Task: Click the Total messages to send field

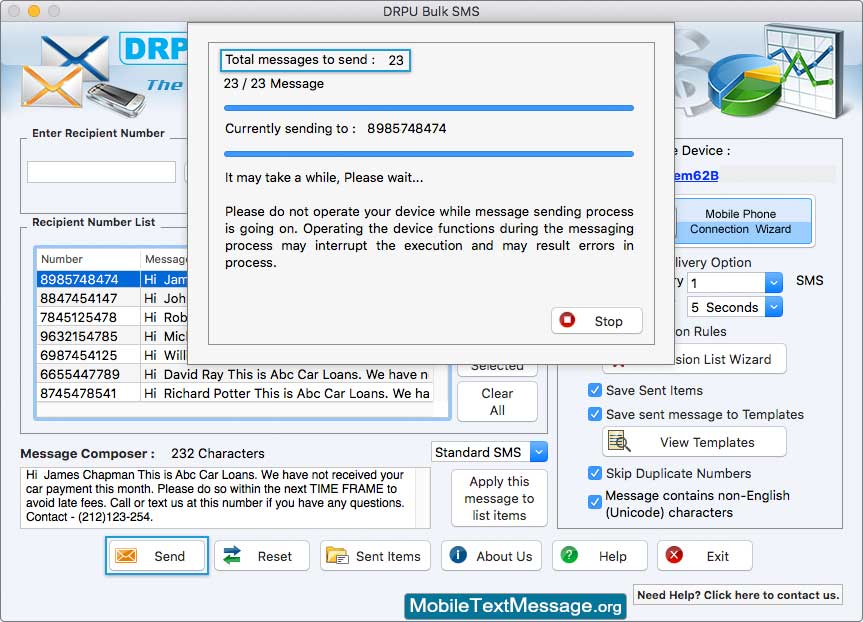Action: [x=315, y=60]
